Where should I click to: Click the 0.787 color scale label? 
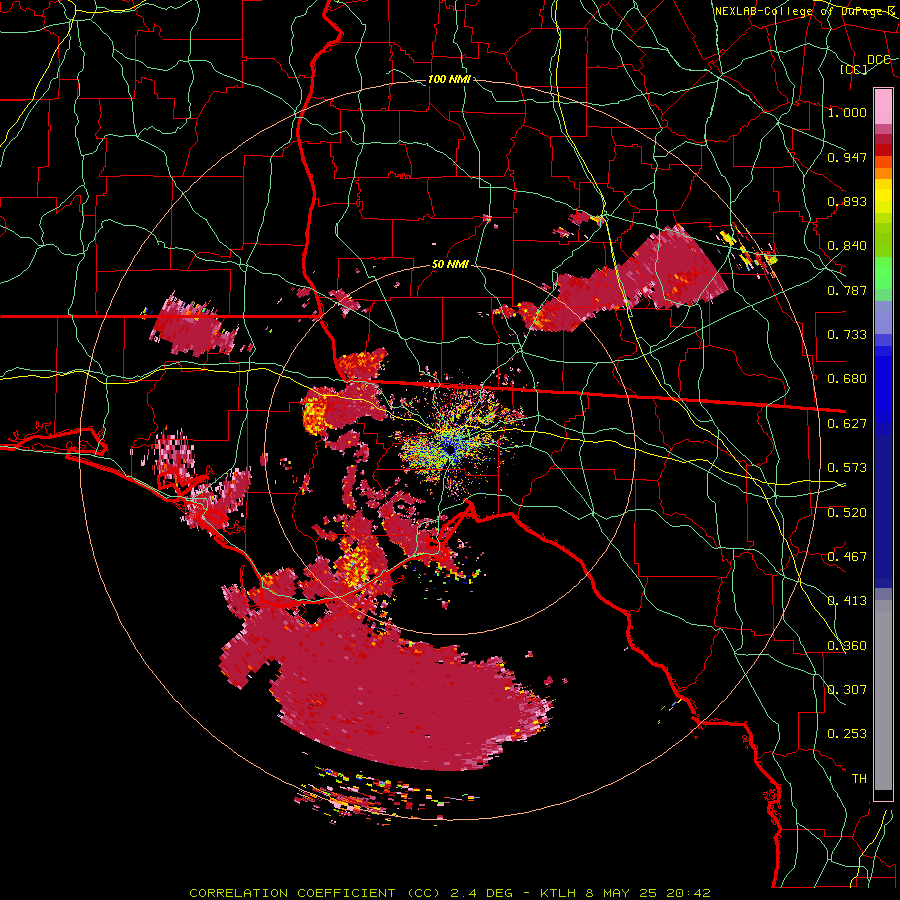tap(847, 290)
